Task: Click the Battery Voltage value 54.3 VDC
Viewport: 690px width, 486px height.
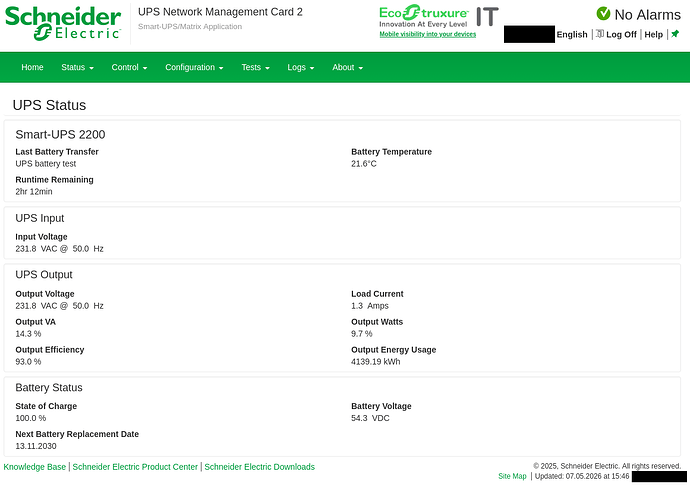Action: click(370, 418)
